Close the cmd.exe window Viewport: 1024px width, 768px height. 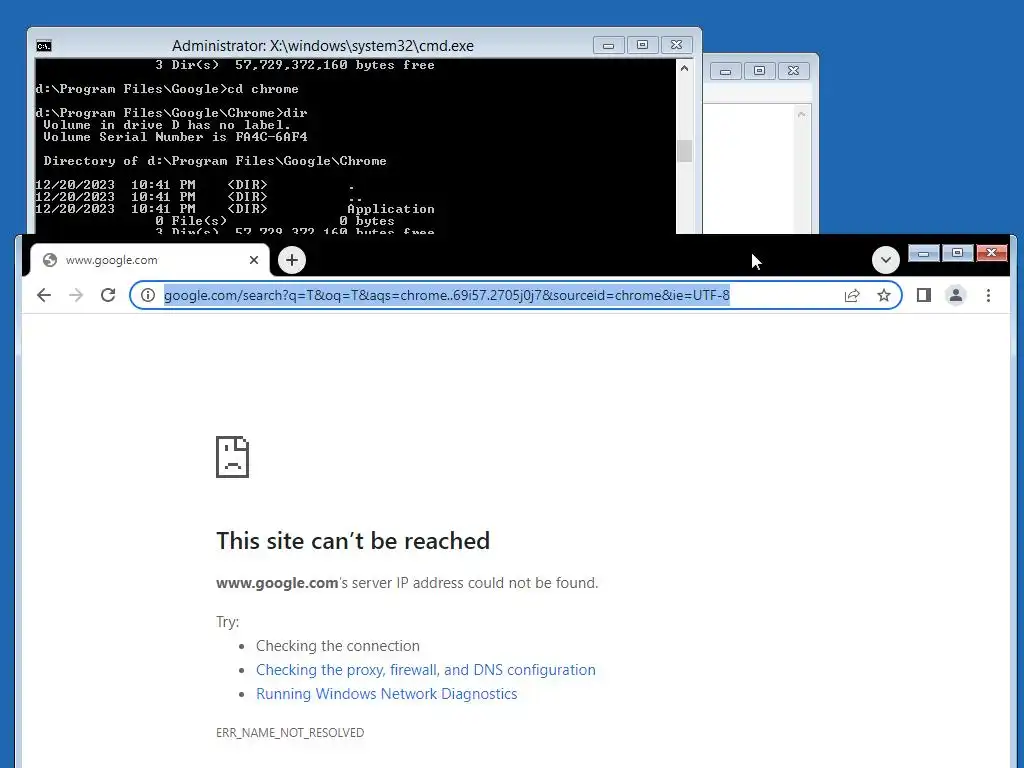pyautogui.click(x=677, y=45)
